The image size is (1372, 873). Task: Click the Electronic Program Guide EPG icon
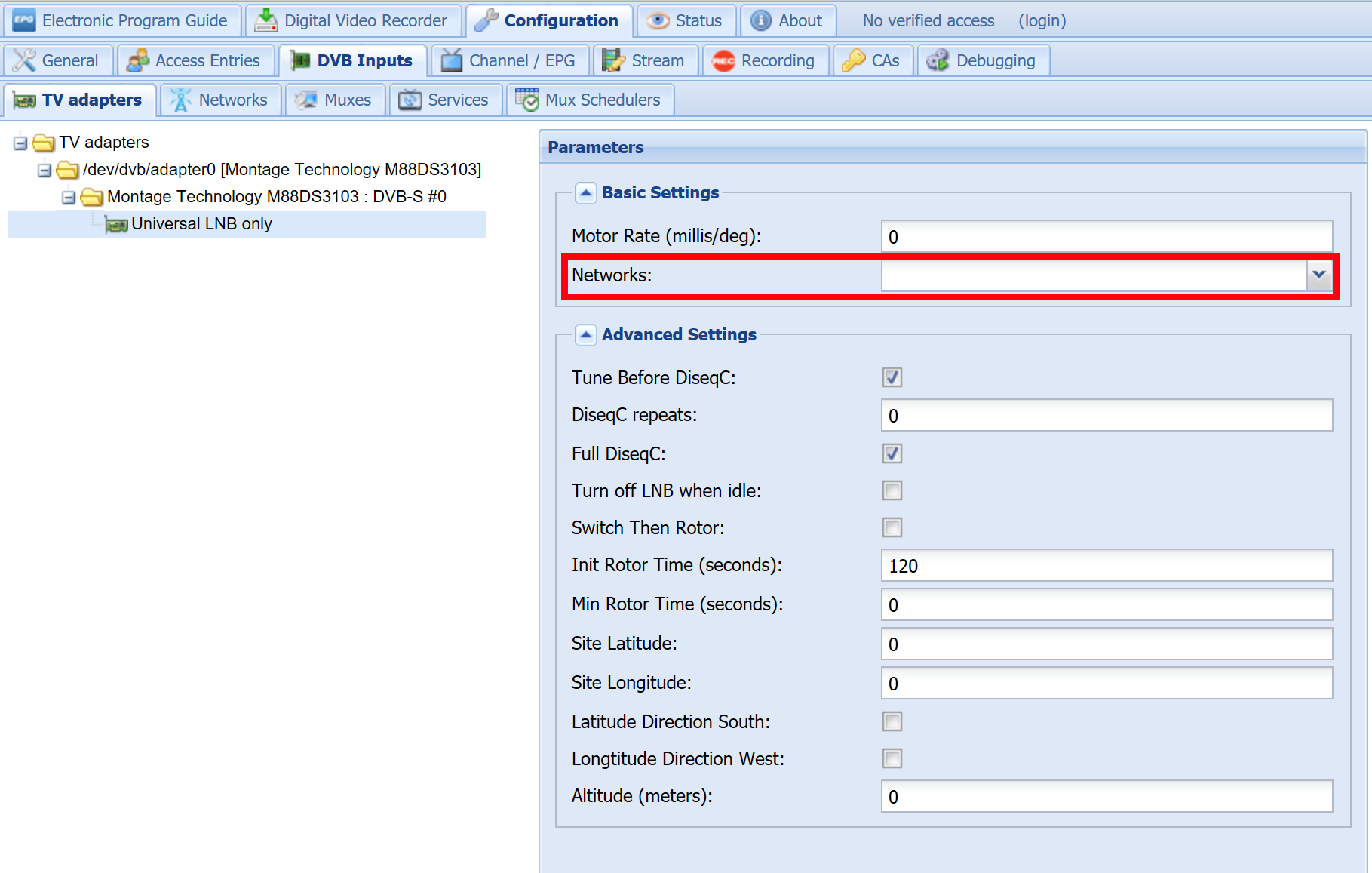[24, 20]
